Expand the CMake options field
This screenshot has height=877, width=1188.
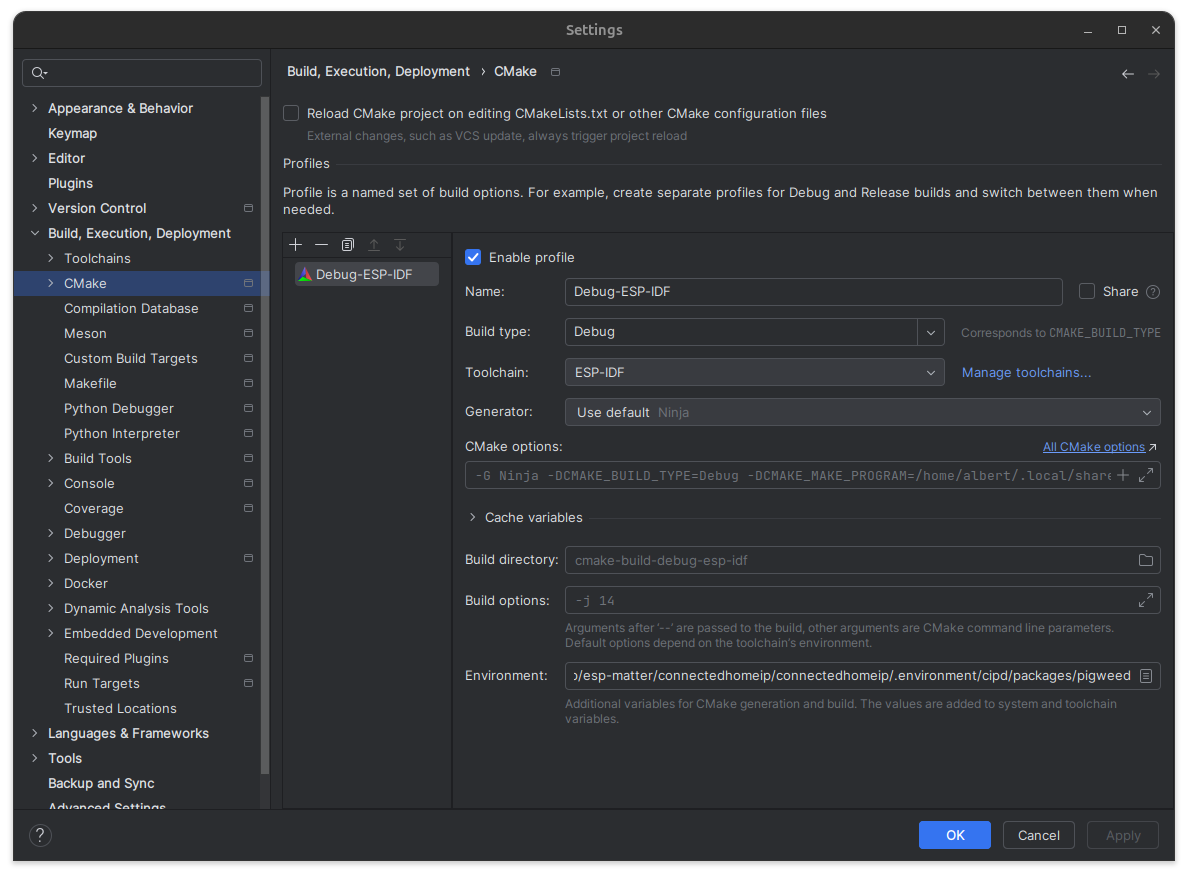[x=1146, y=475]
